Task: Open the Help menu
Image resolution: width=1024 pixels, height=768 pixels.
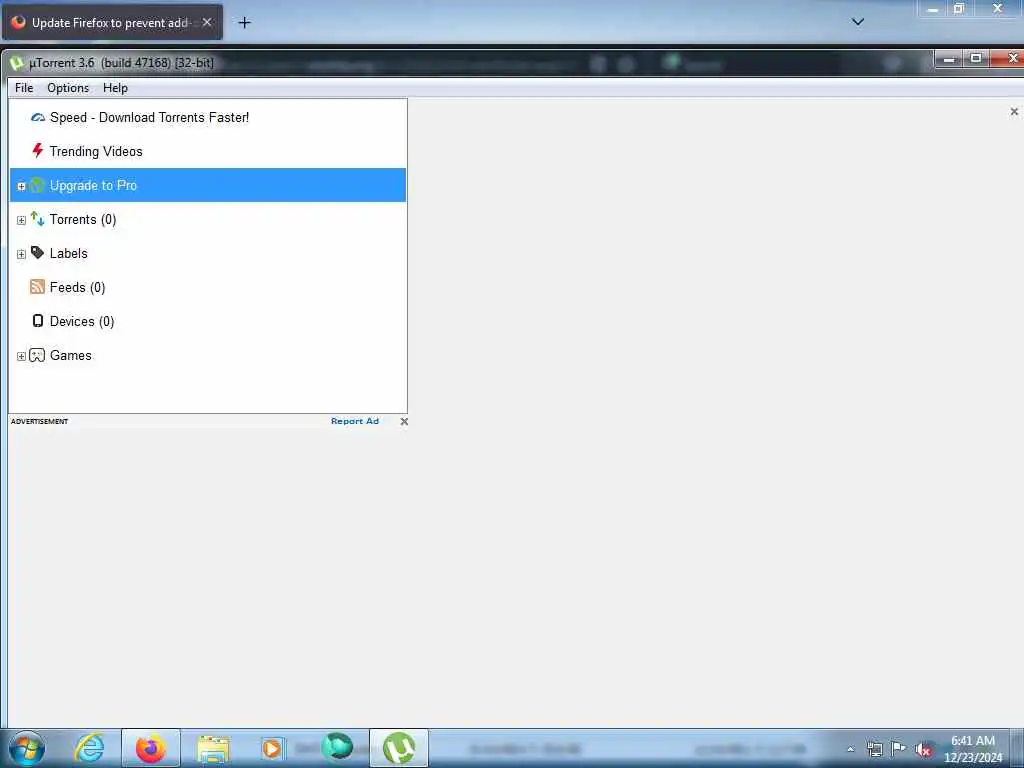Action: point(115,88)
